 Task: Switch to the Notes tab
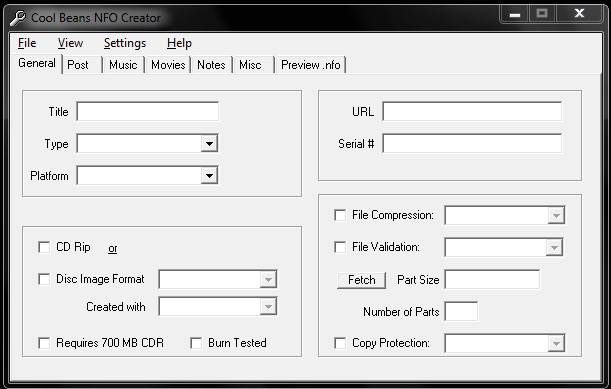click(x=211, y=65)
